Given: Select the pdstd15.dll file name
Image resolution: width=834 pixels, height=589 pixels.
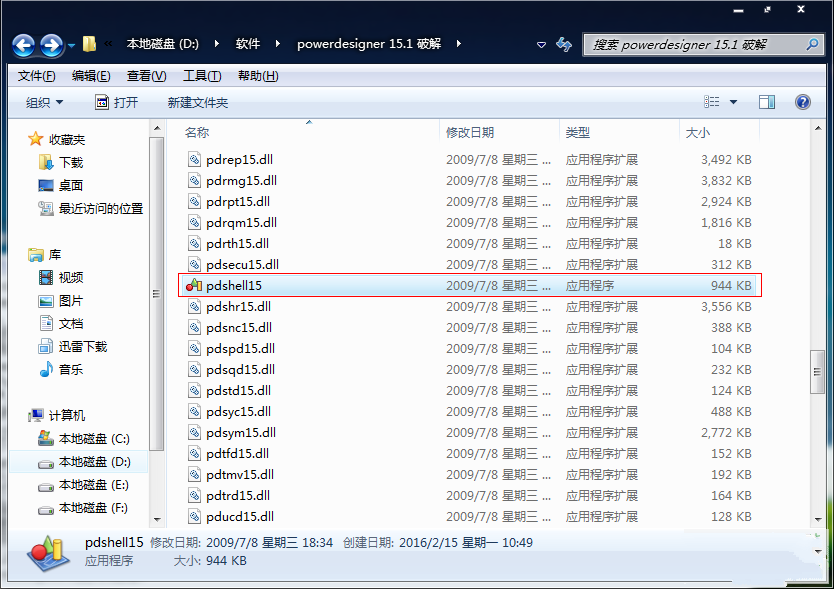Looking at the screenshot, I should (238, 391).
